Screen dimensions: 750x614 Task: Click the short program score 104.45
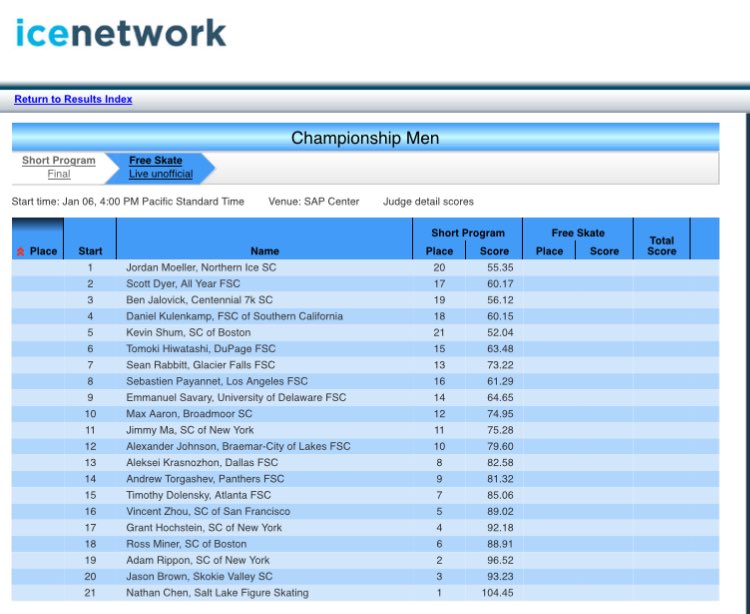click(x=497, y=592)
